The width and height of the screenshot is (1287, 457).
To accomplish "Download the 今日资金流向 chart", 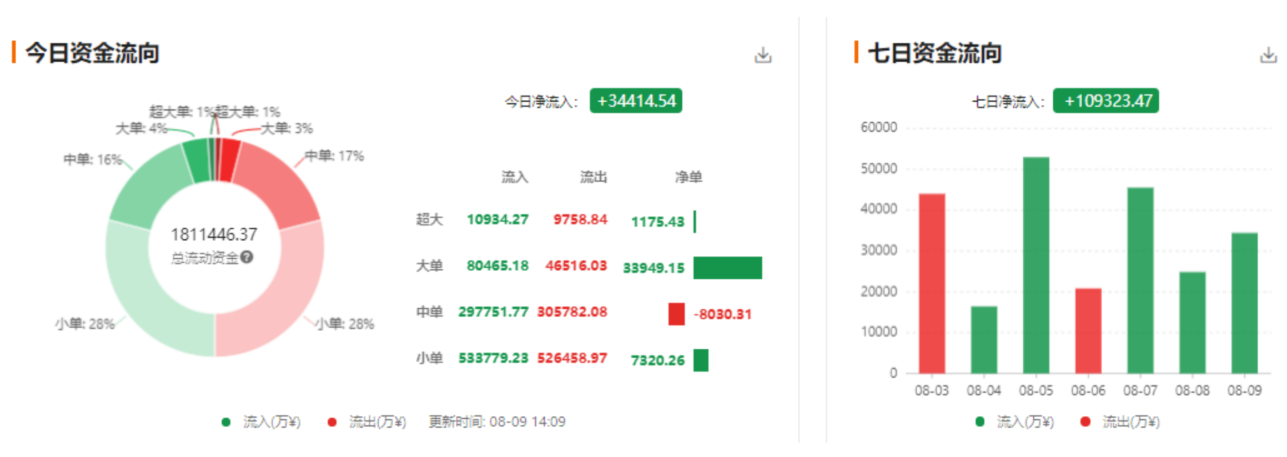I will click(763, 55).
